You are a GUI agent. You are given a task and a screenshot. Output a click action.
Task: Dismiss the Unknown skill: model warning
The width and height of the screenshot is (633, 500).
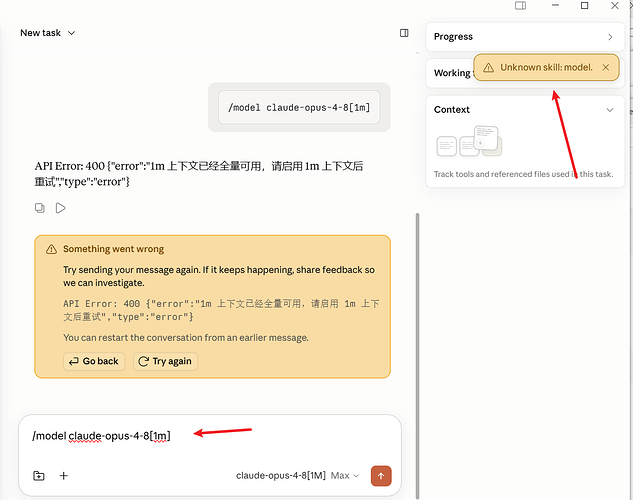tap(606, 67)
